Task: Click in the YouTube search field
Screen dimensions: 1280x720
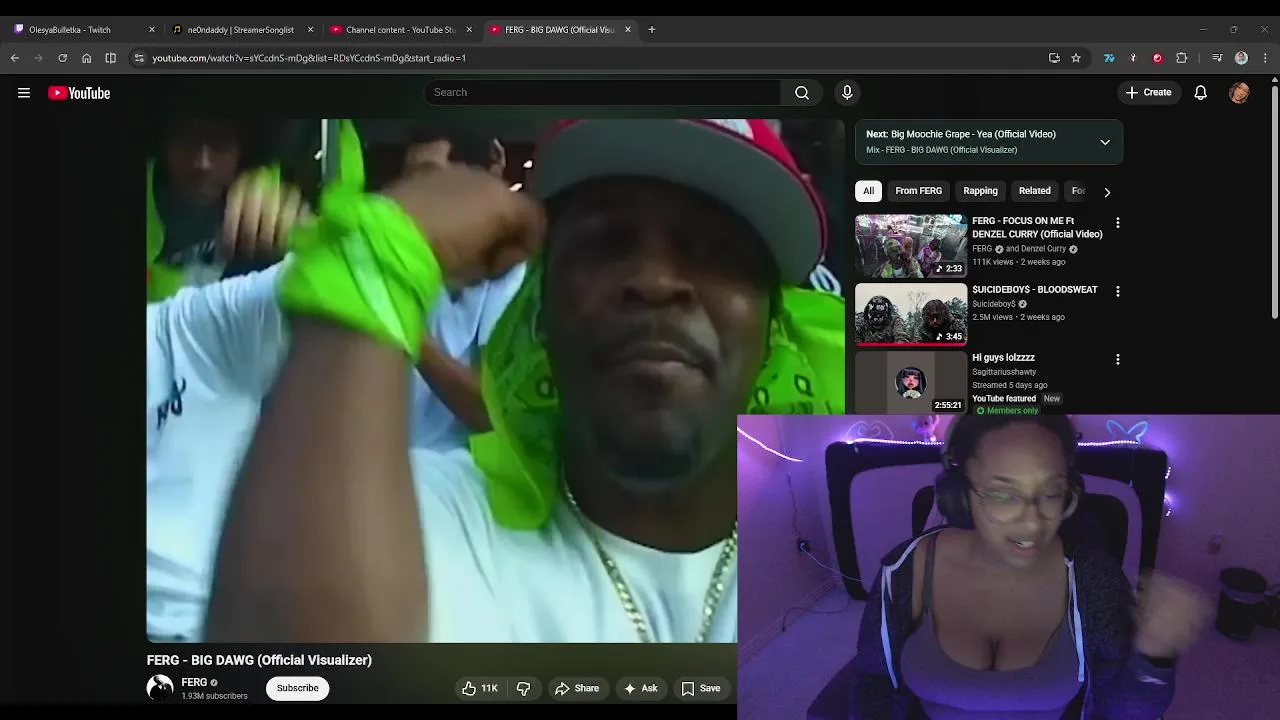Action: 602,93
